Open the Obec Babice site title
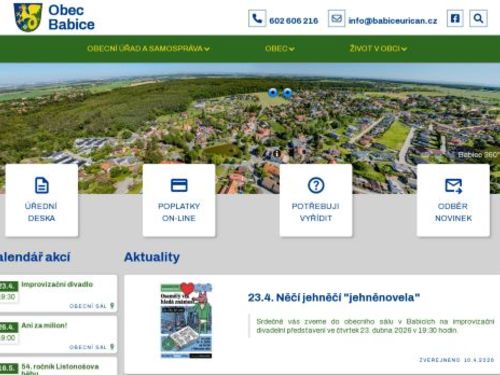This screenshot has height=375, width=500. click(x=71, y=17)
